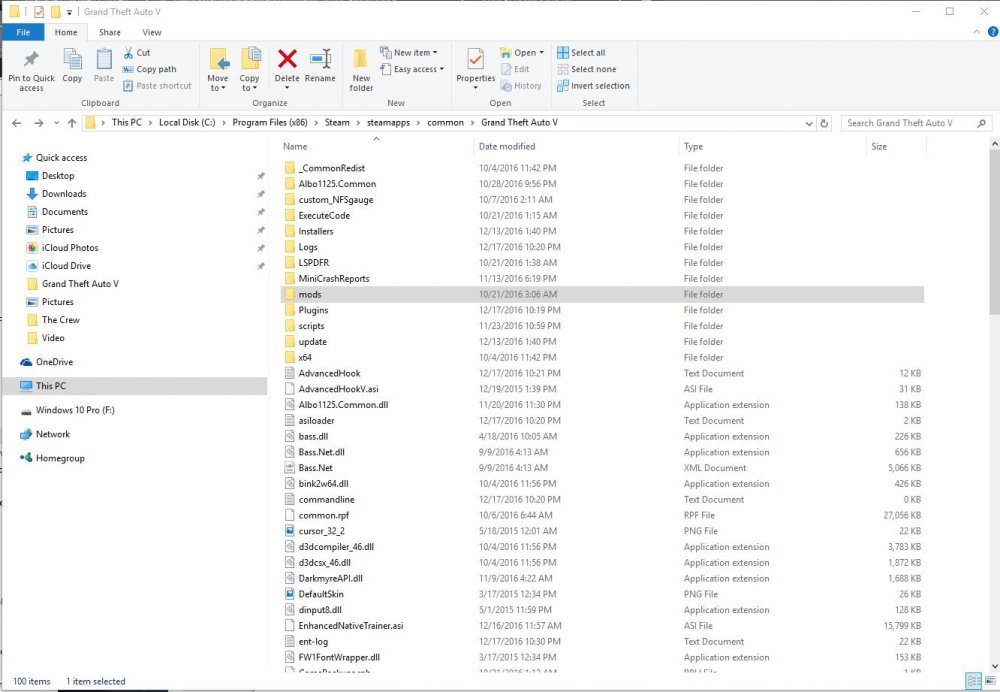Switch to the Home ribbon tab
The width and height of the screenshot is (1000, 692).
(66, 32)
